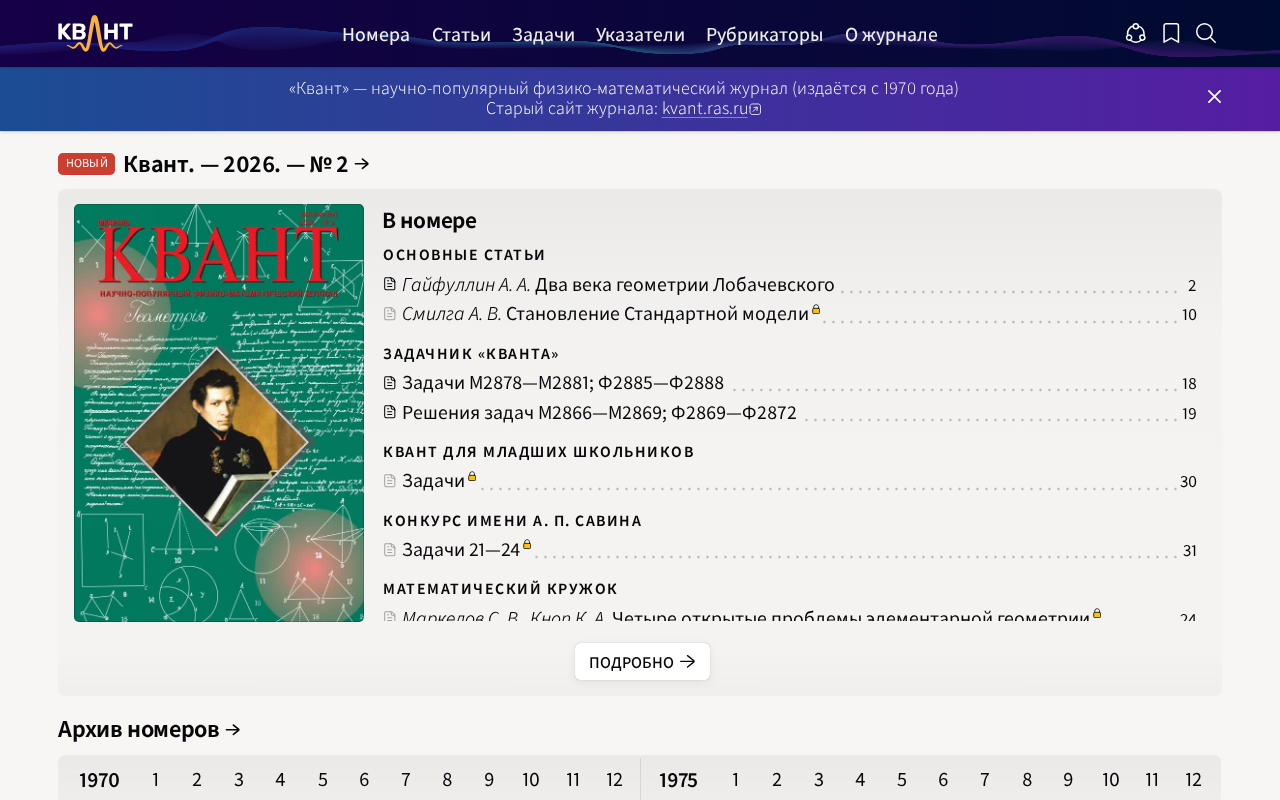Screen dimensions: 1280x800
Task: Open Архив номеров link
Action: click(x=149, y=730)
